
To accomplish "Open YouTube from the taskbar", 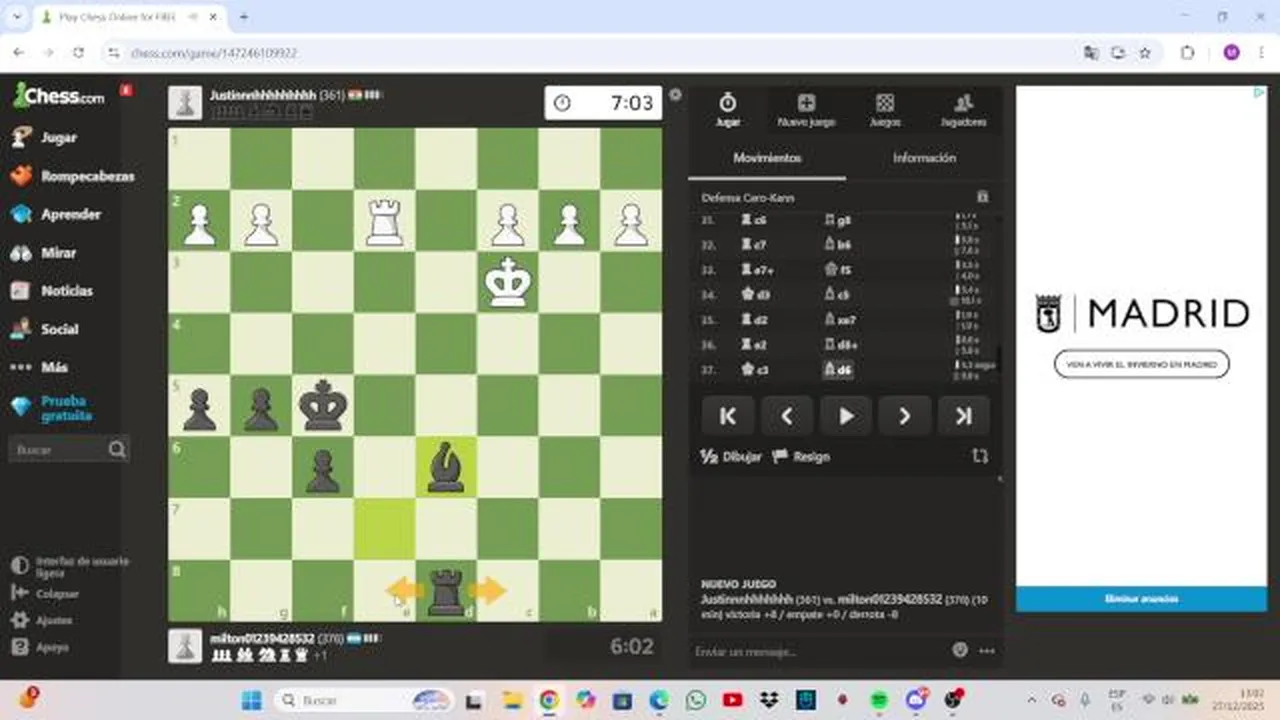I will pyautogui.click(x=733, y=700).
